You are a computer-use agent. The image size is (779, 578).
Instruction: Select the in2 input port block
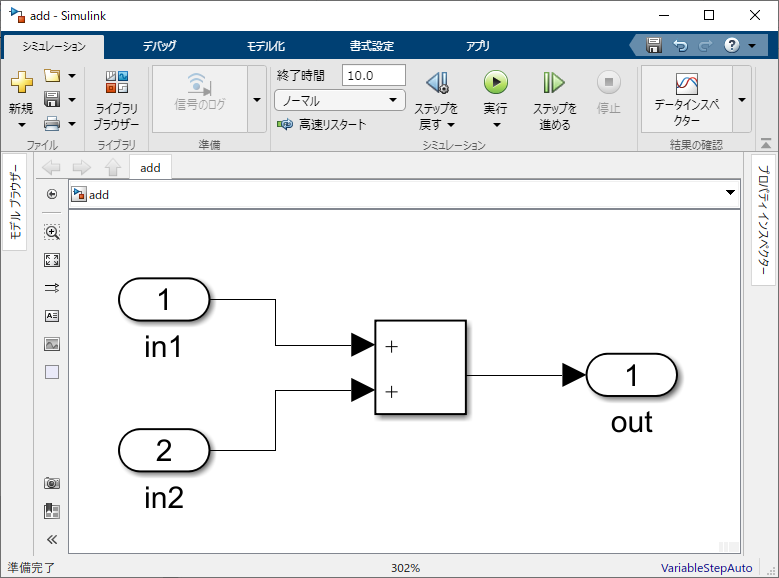pos(164,450)
